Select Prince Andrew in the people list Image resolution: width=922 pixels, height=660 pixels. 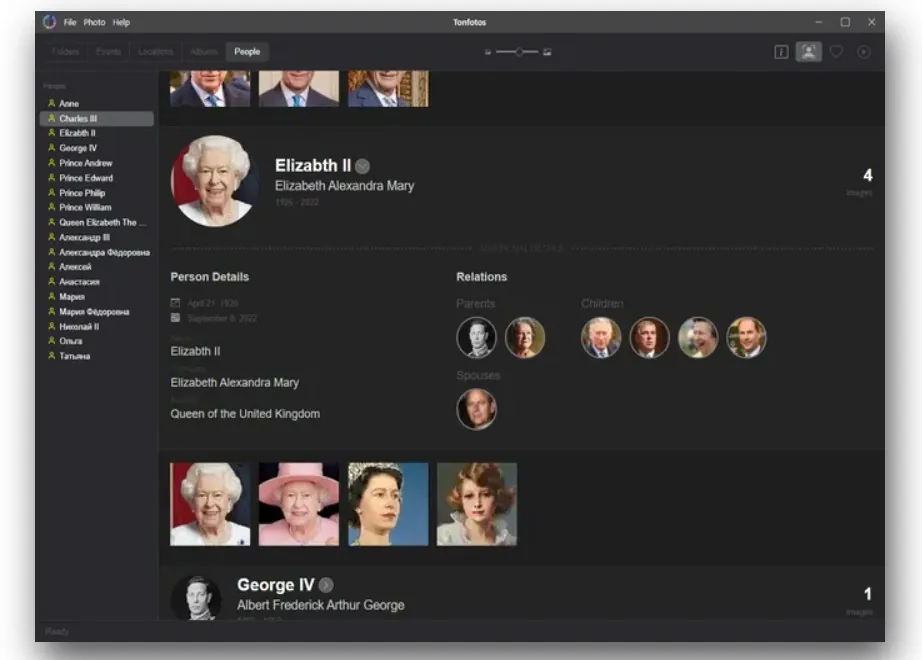[97, 163]
